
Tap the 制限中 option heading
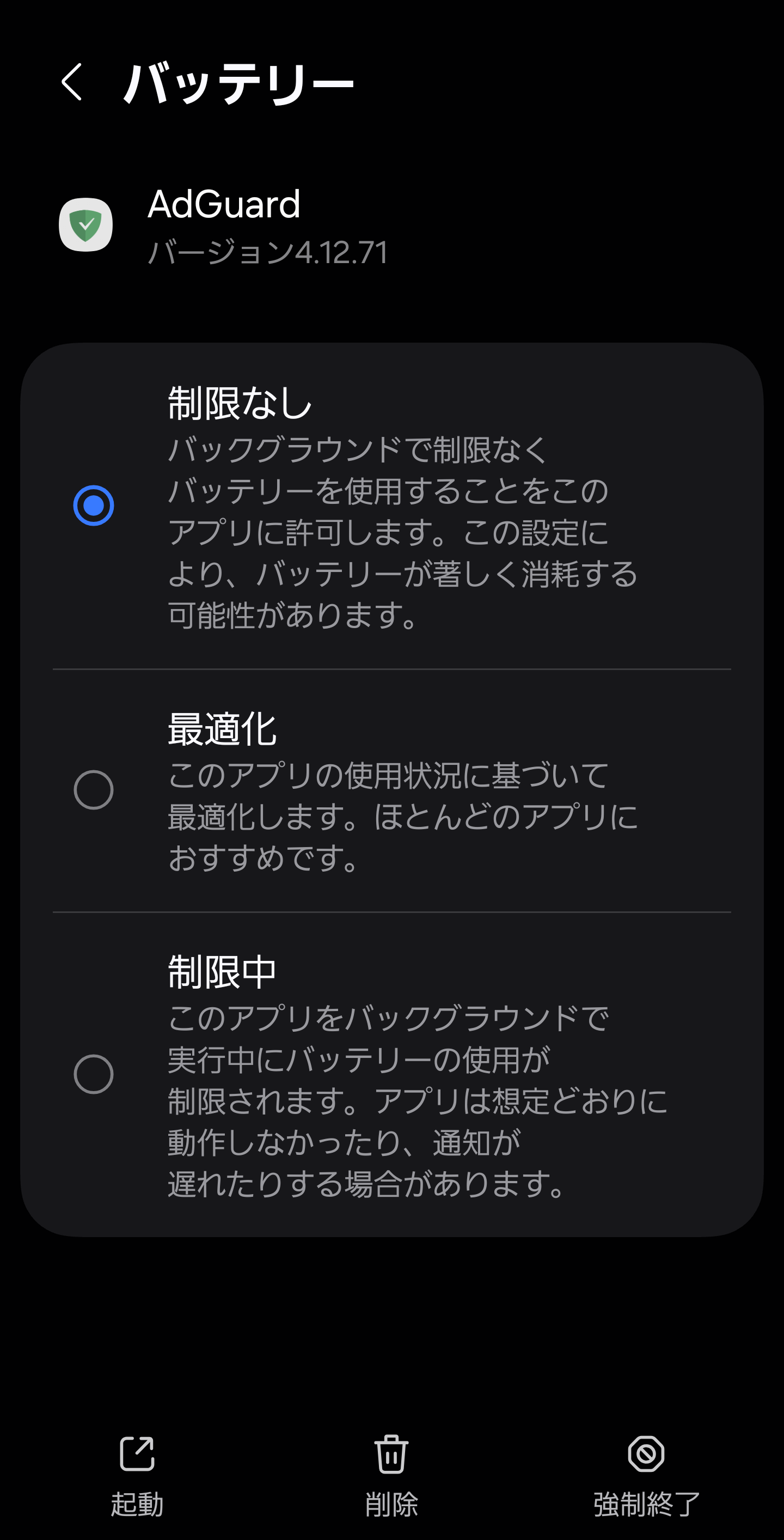point(222,972)
